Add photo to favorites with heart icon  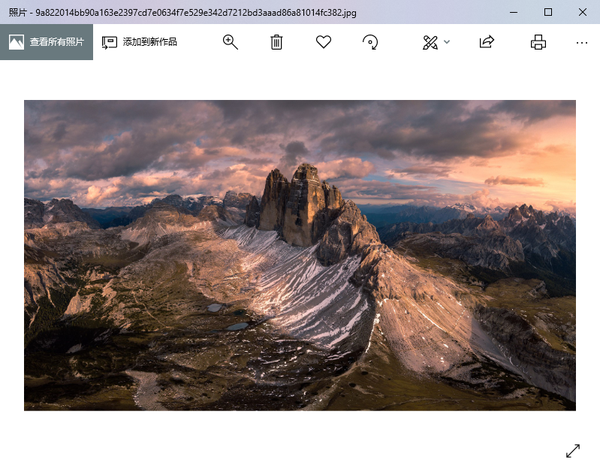pyautogui.click(x=323, y=42)
